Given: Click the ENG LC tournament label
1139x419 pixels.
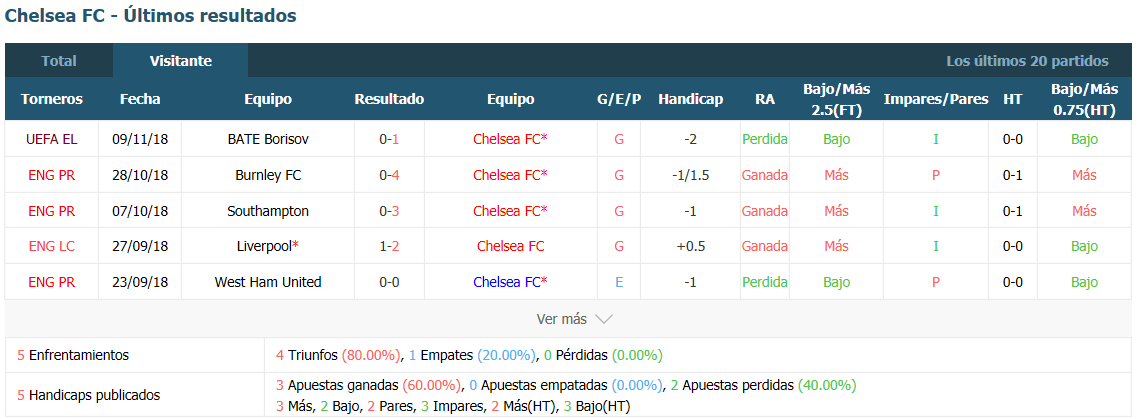Looking at the screenshot, I should [x=52, y=246].
